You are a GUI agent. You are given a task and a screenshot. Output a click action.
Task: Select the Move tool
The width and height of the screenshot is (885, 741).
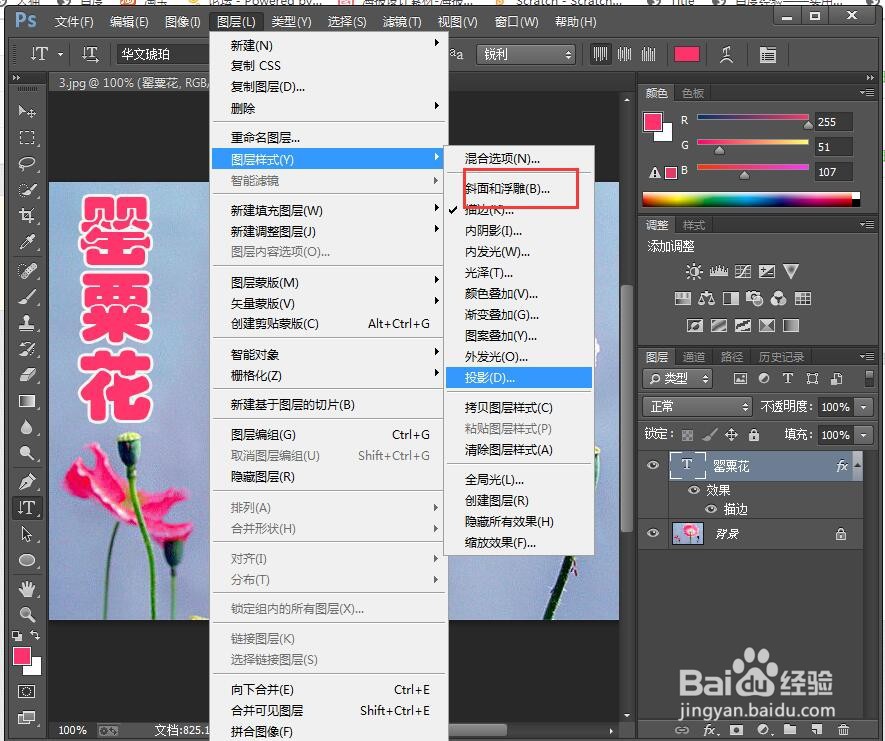(25, 113)
